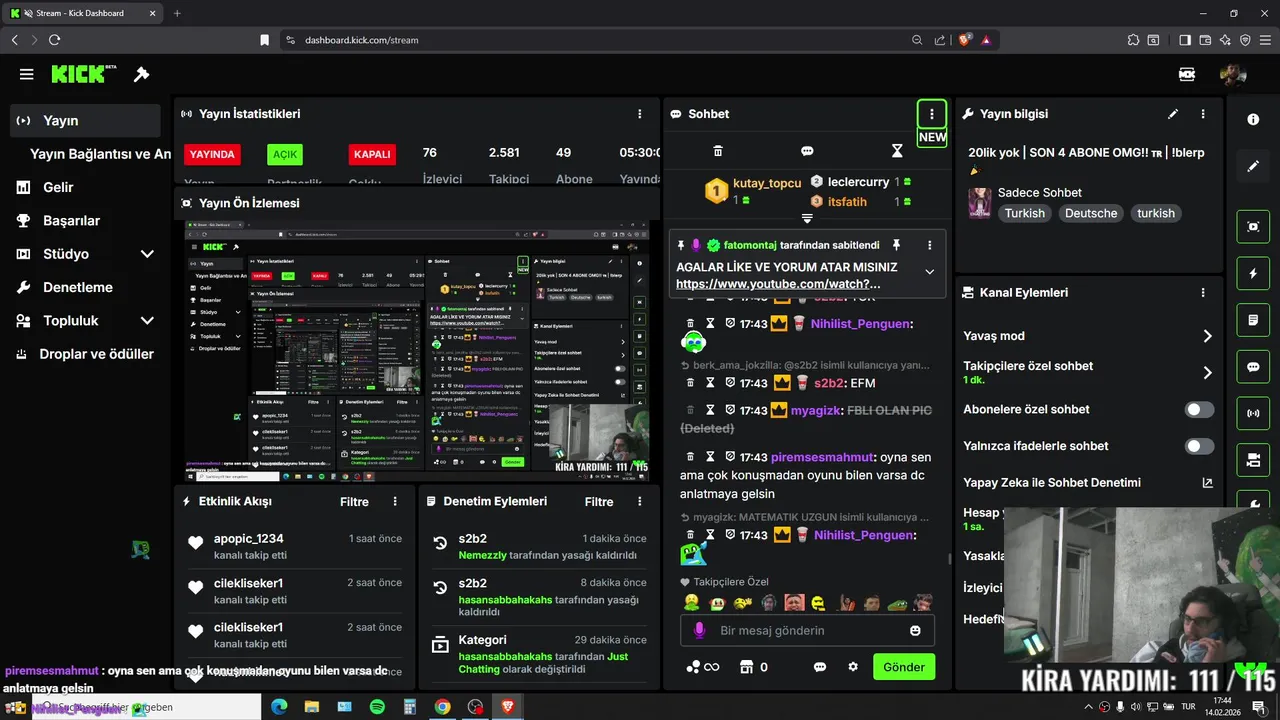This screenshot has width=1280, height=720.
Task: Click the Bir mesaj gönderin input field
Action: (808, 631)
